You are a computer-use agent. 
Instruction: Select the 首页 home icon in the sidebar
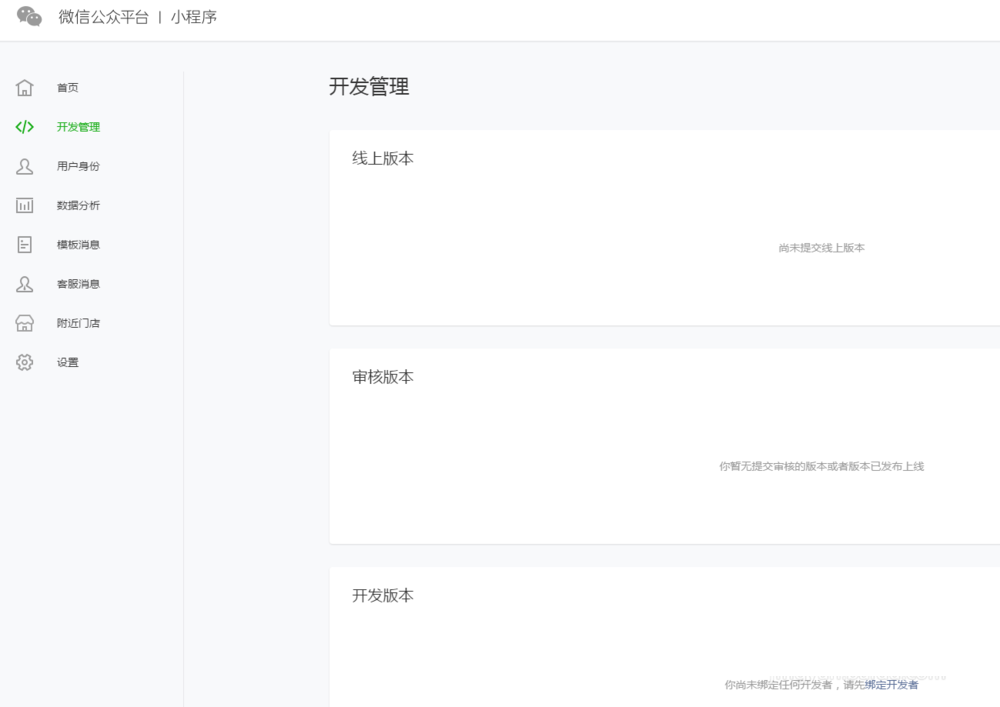(x=24, y=87)
